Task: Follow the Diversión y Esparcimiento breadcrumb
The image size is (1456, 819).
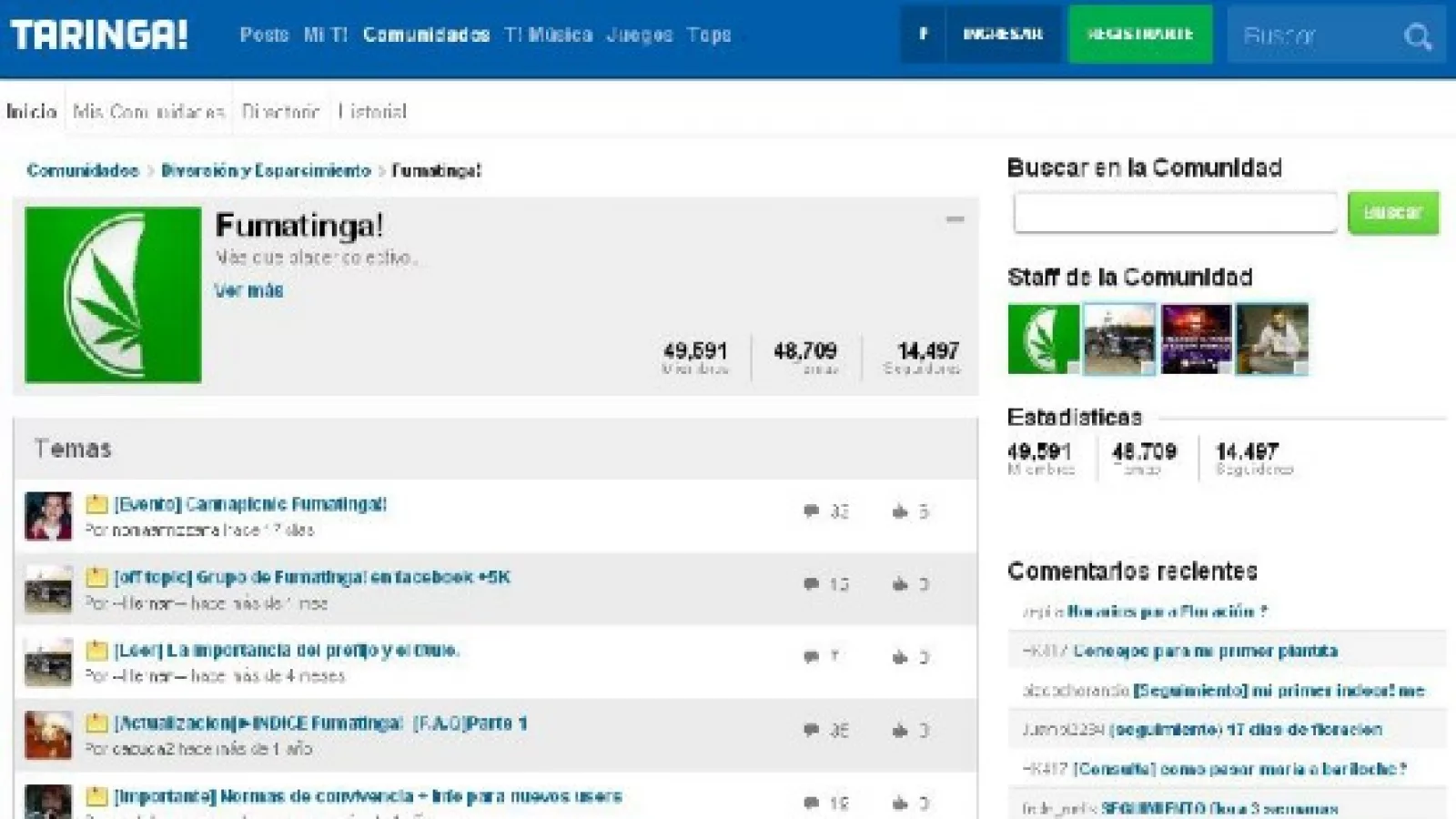Action: coord(266,171)
